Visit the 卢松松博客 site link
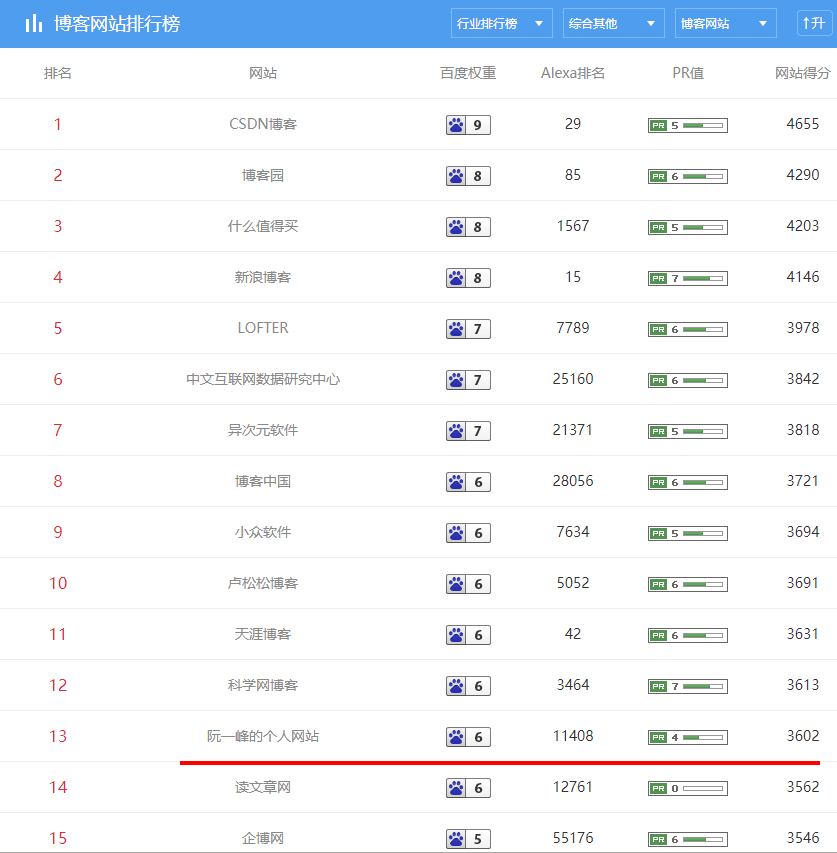The width and height of the screenshot is (837, 853). click(263, 583)
